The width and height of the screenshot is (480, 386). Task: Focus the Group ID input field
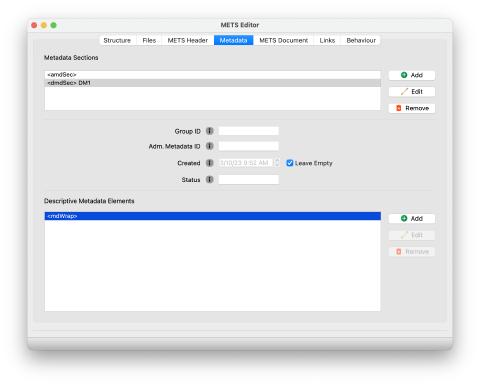point(248,131)
